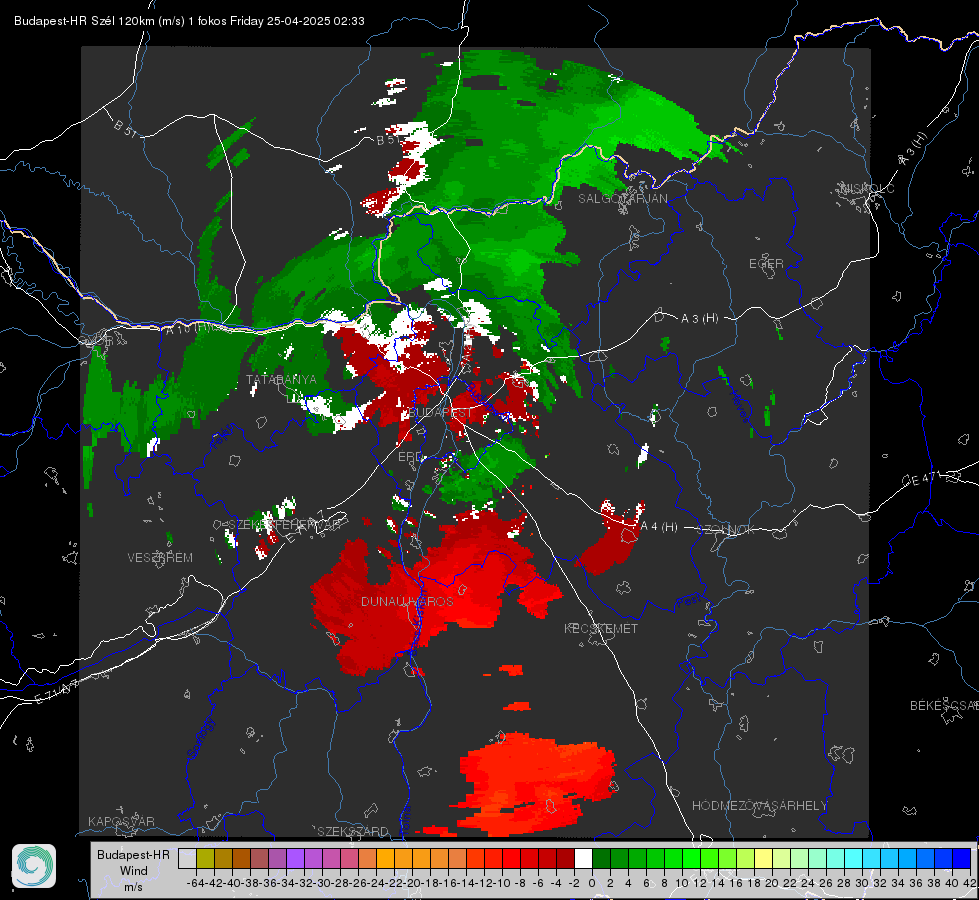Select the yellow legend swatch between 18 and 20

coord(764,858)
